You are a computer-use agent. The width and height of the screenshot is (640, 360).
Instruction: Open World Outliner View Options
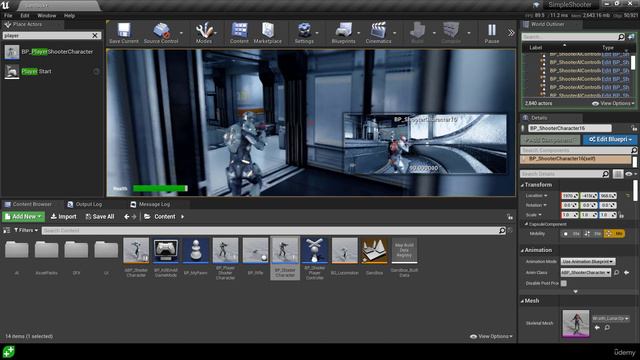click(613, 104)
